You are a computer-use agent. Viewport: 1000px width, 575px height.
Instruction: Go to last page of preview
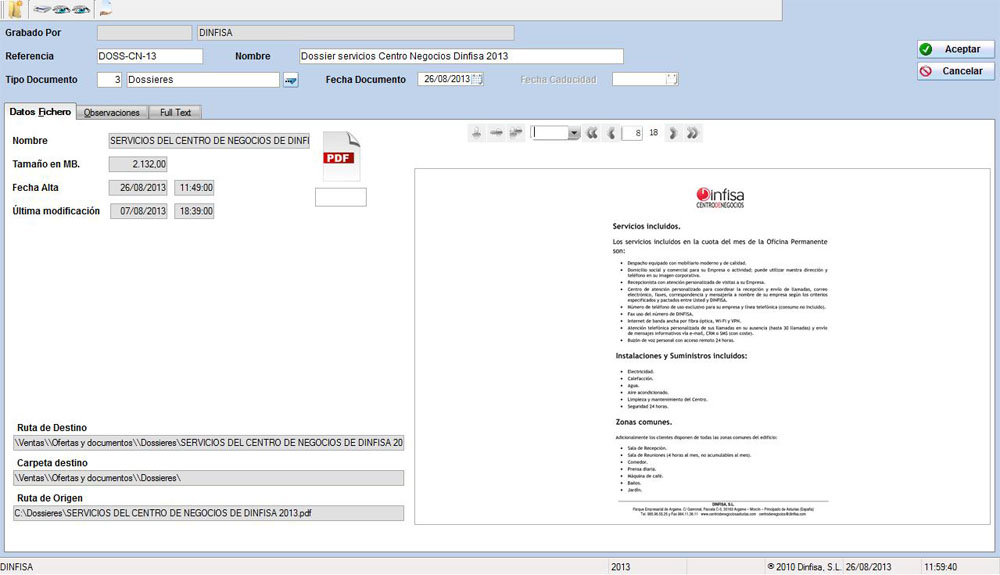[x=692, y=133]
